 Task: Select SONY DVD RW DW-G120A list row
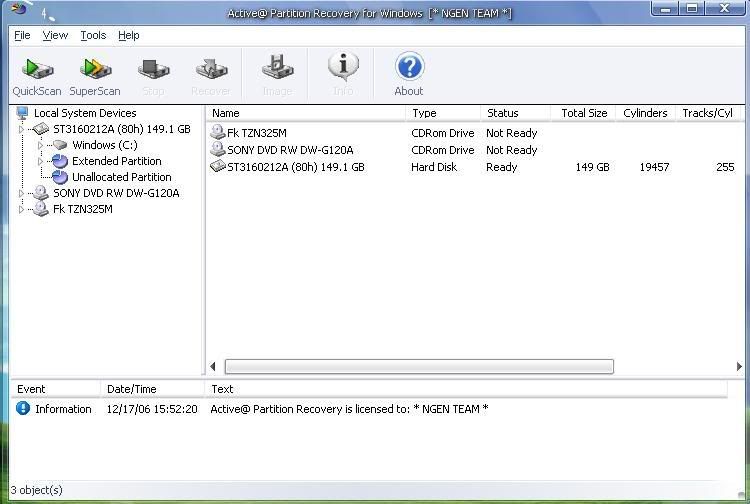474,150
